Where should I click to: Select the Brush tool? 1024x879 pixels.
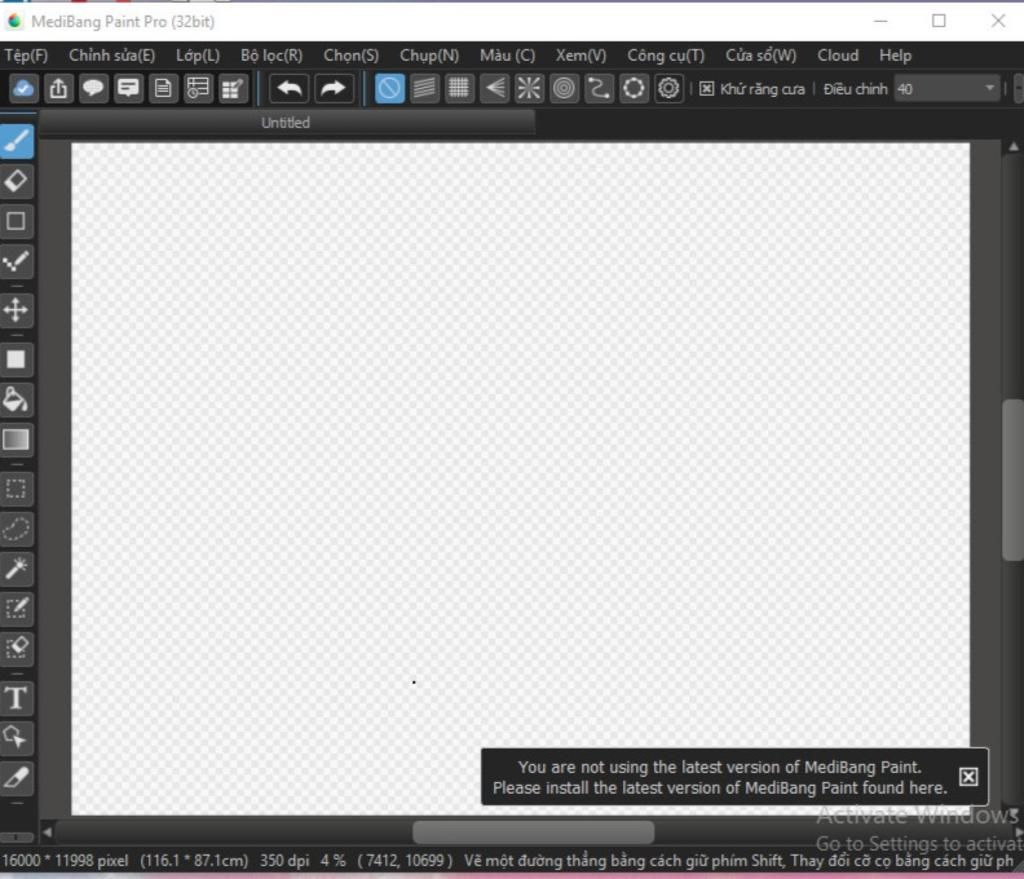pos(16,141)
